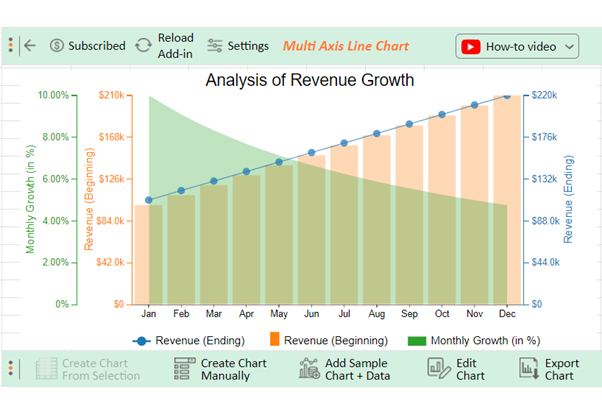Expand the How-to video dropdown arrow

(x=569, y=47)
